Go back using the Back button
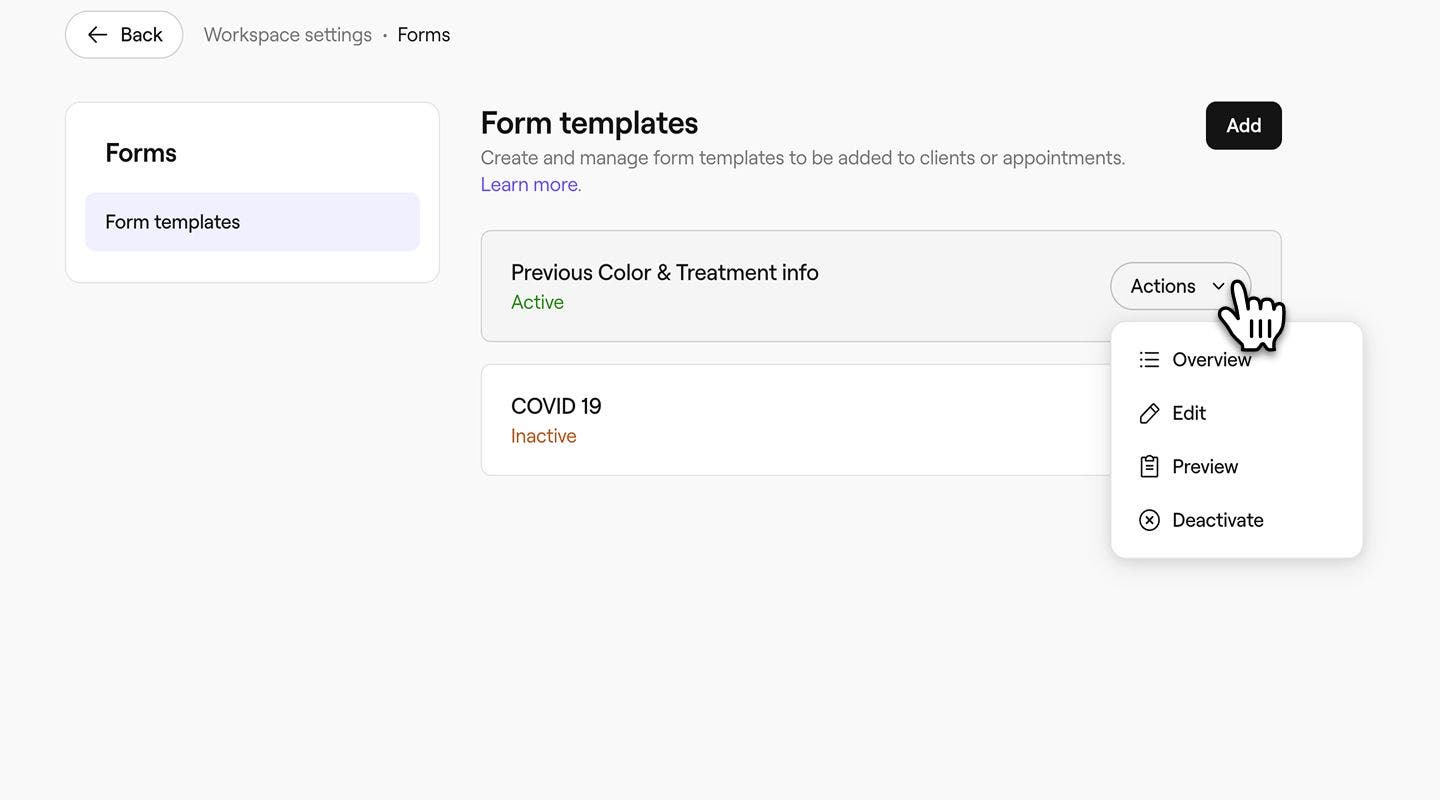 (x=124, y=35)
